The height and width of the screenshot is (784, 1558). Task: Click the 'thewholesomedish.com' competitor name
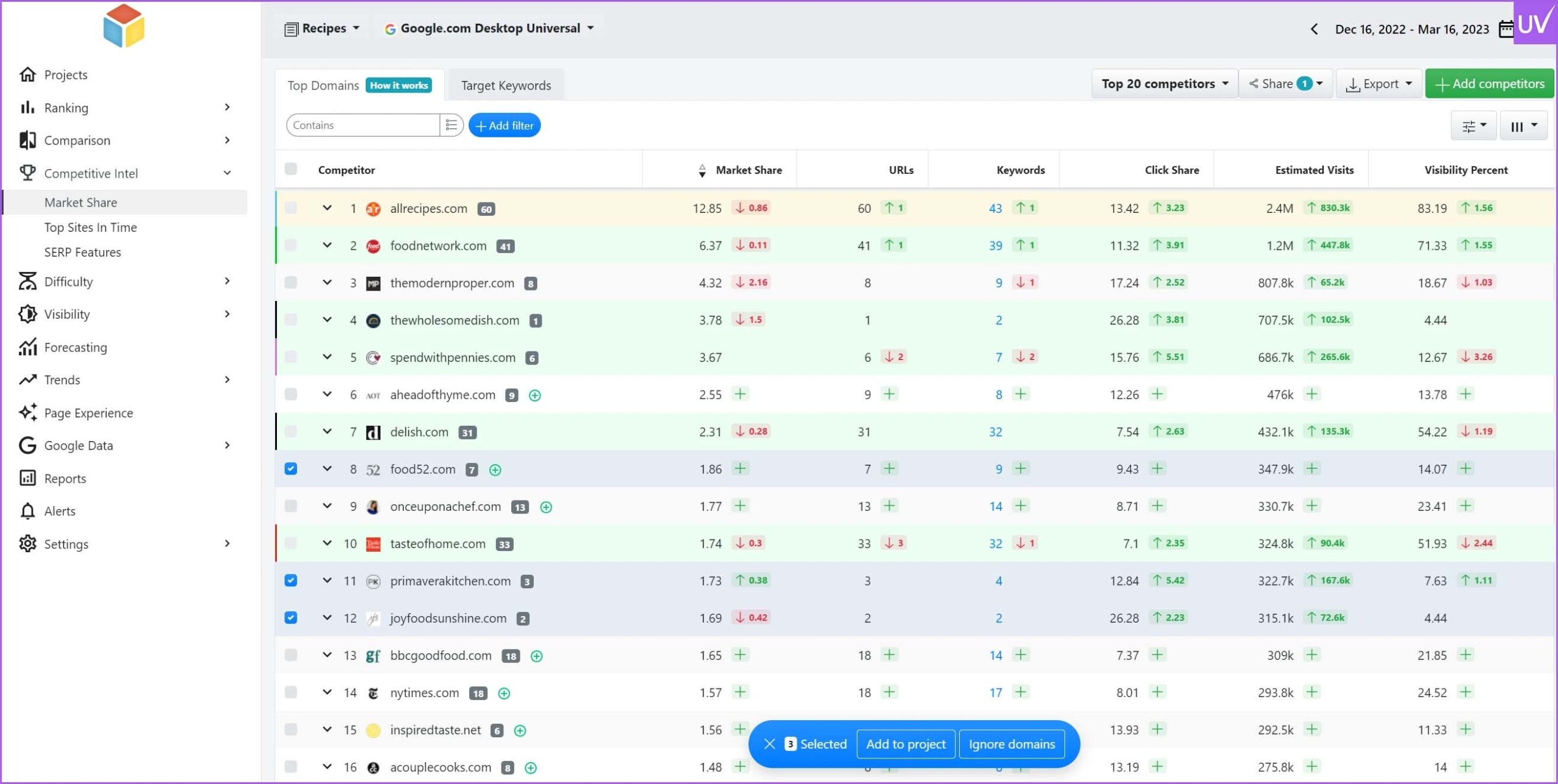click(455, 320)
